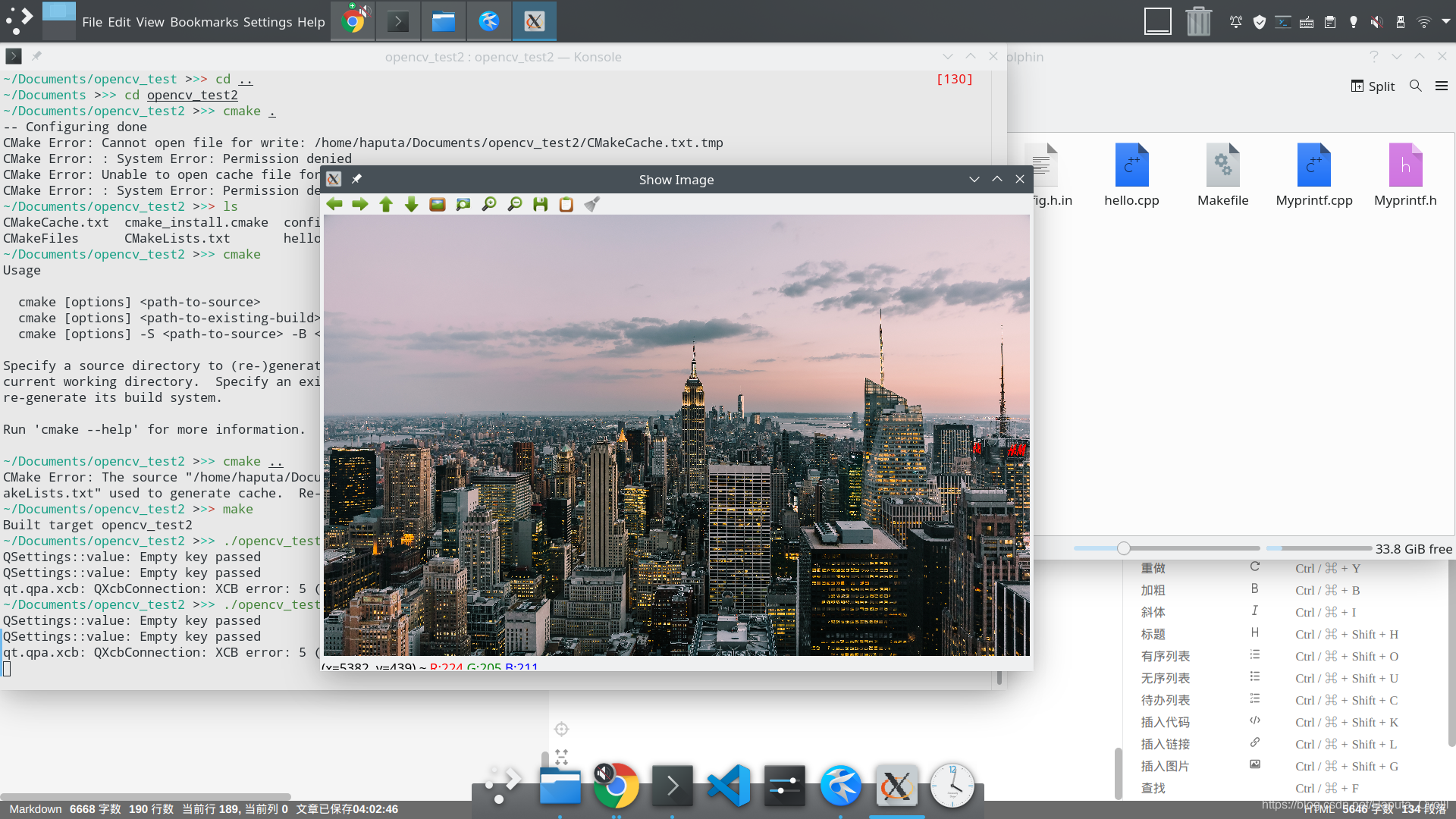Open the Wi-Fi network tray icon
Image resolution: width=1456 pixels, height=819 pixels.
click(1424, 22)
